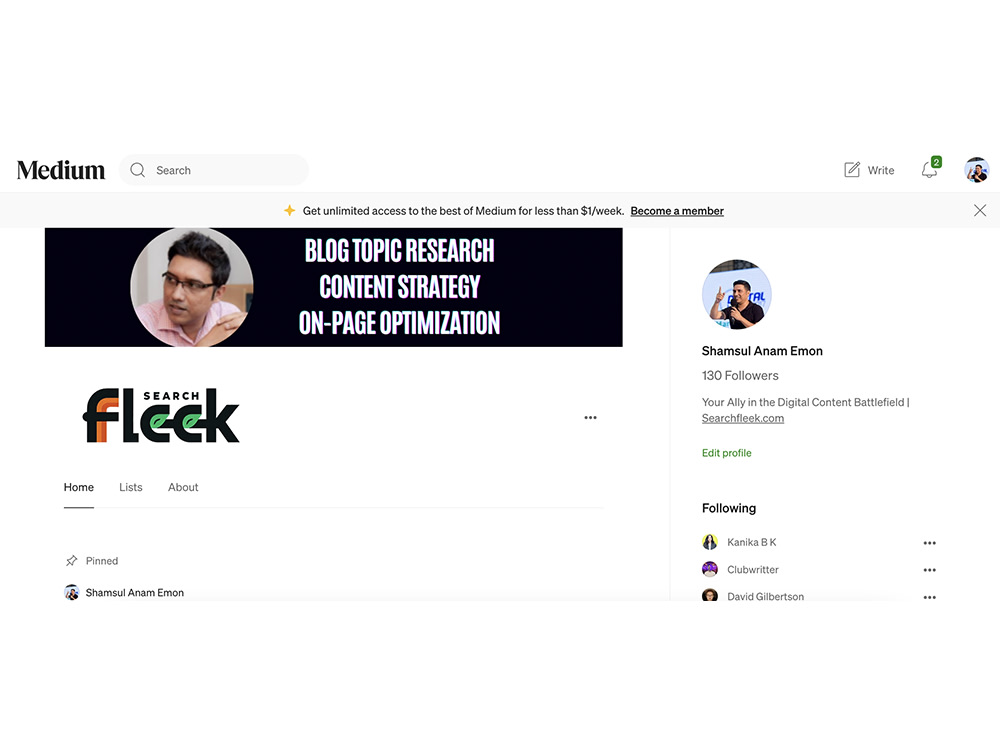This screenshot has width=1000, height=750.
Task: Open the more options for David Gilbertson
Action: pyautogui.click(x=930, y=598)
